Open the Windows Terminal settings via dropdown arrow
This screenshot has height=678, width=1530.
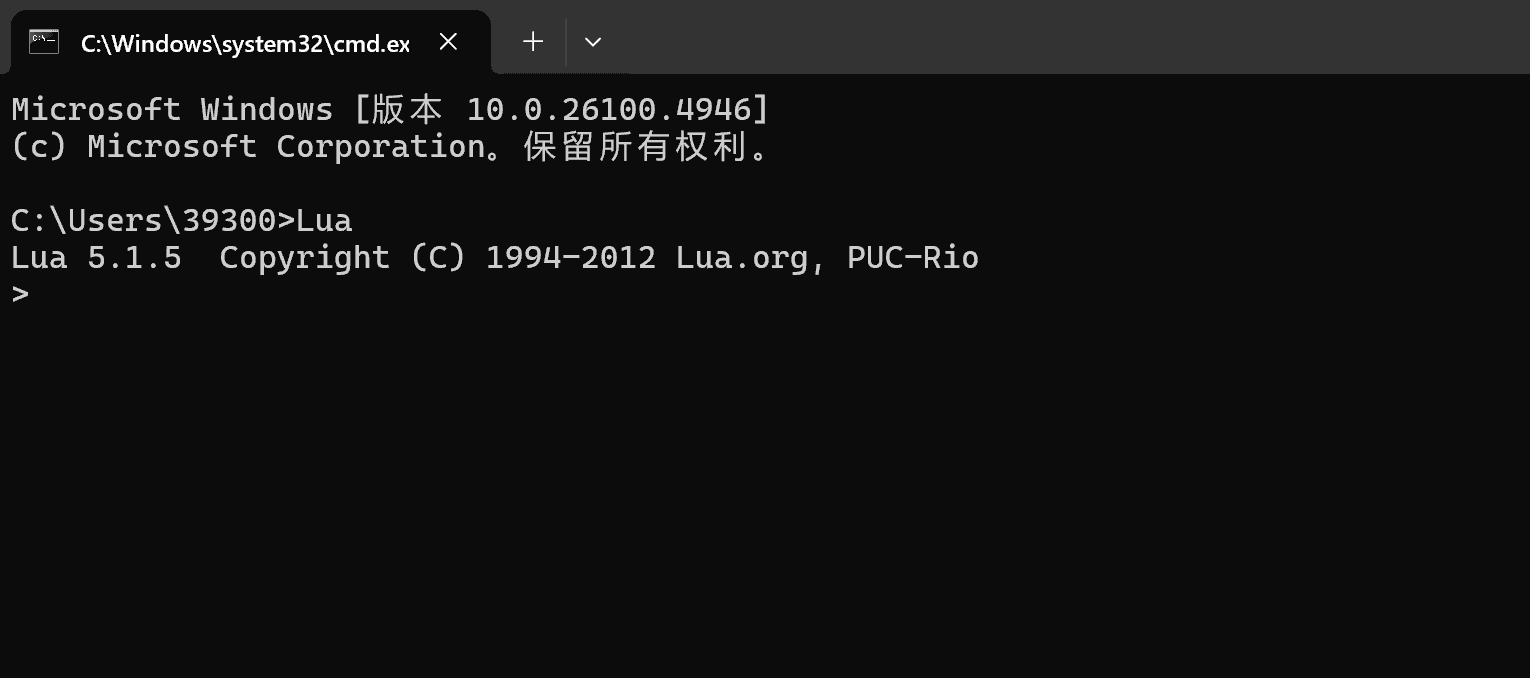[592, 42]
